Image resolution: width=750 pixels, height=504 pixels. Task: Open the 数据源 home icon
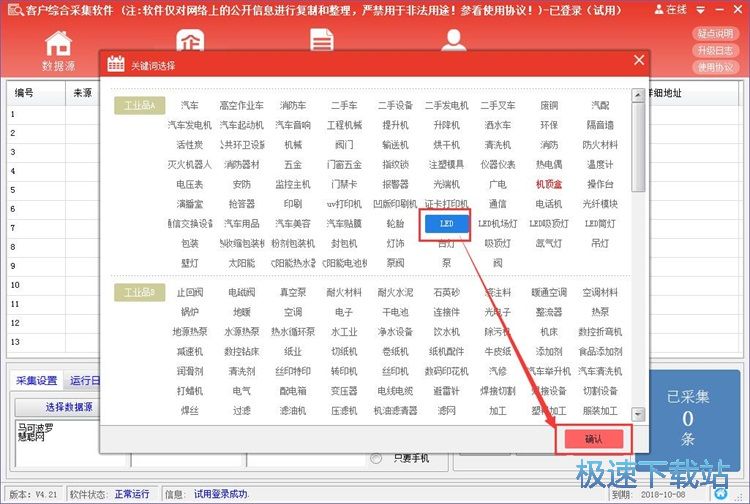point(58,44)
